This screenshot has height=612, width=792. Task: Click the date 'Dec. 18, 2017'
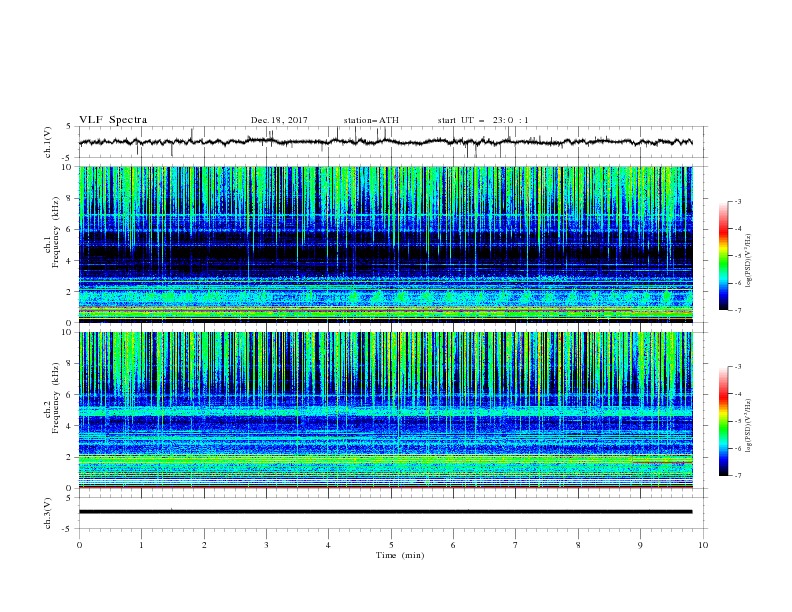[279, 120]
